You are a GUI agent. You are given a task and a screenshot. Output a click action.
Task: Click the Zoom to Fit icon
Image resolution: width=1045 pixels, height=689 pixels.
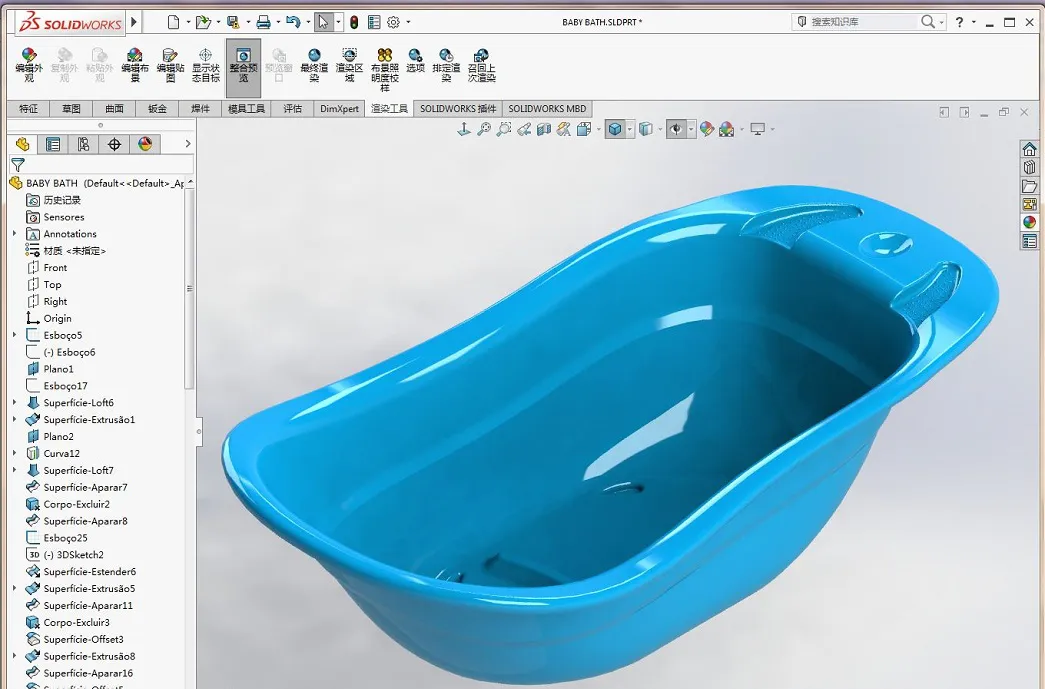tap(485, 129)
